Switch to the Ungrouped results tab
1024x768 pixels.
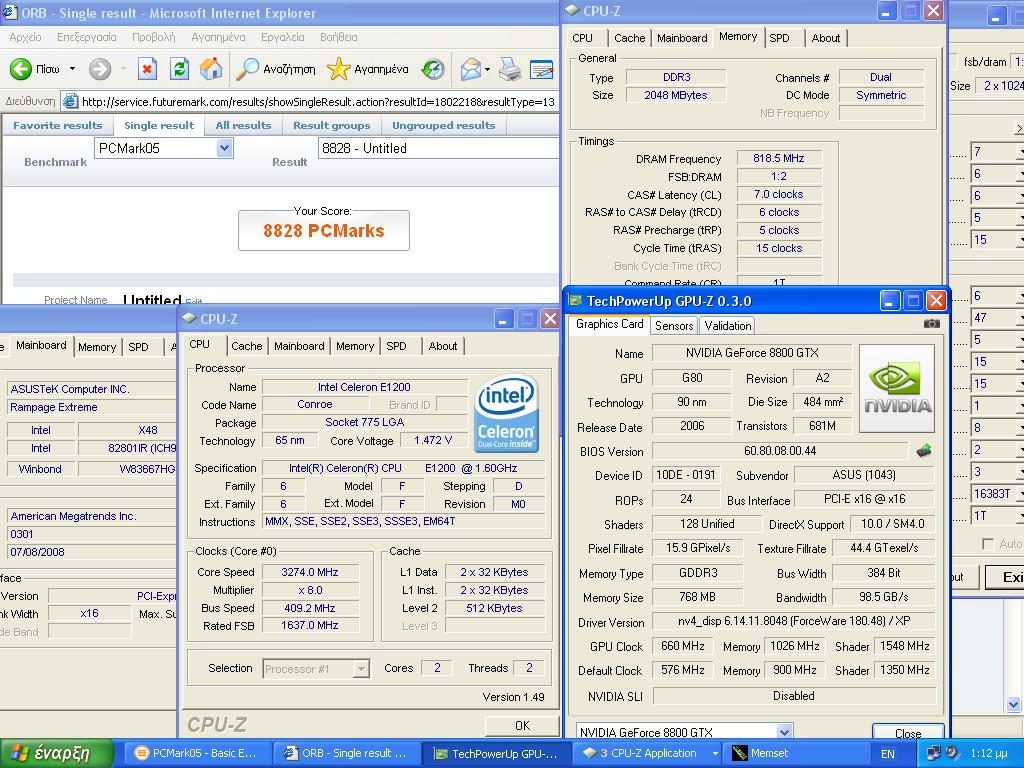point(443,125)
